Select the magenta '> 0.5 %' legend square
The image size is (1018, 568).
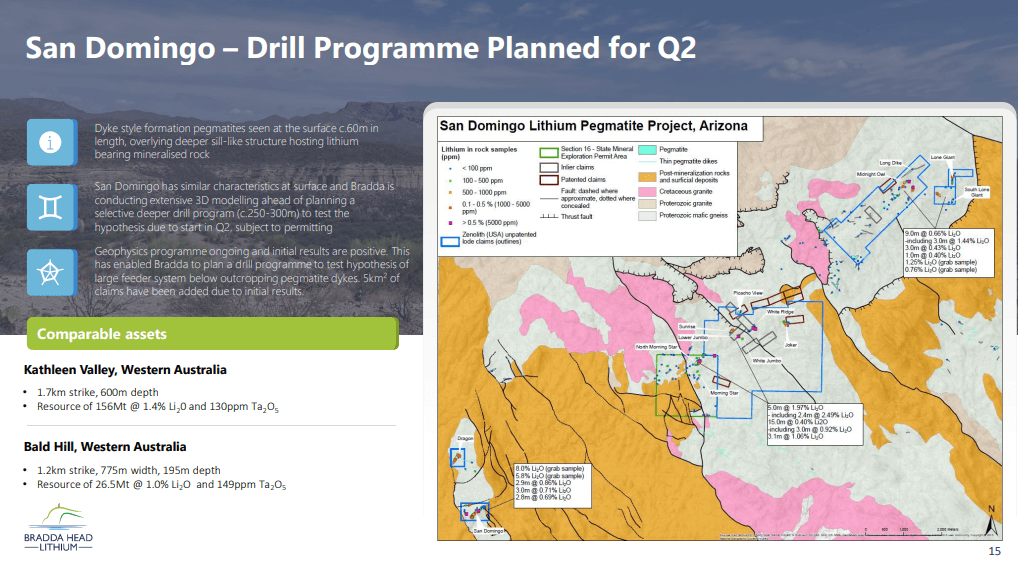451,223
